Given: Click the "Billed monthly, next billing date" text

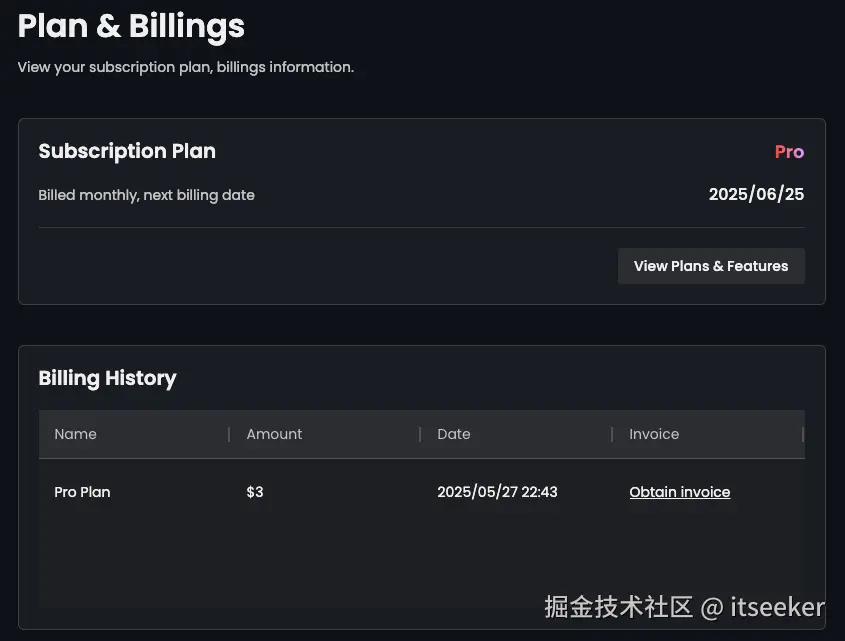Looking at the screenshot, I should [146, 195].
